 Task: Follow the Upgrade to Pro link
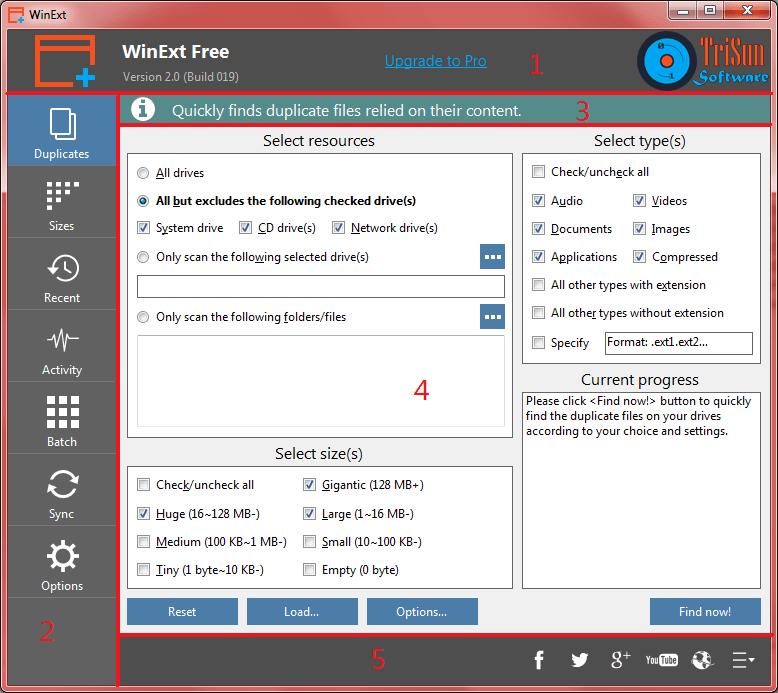pos(436,61)
